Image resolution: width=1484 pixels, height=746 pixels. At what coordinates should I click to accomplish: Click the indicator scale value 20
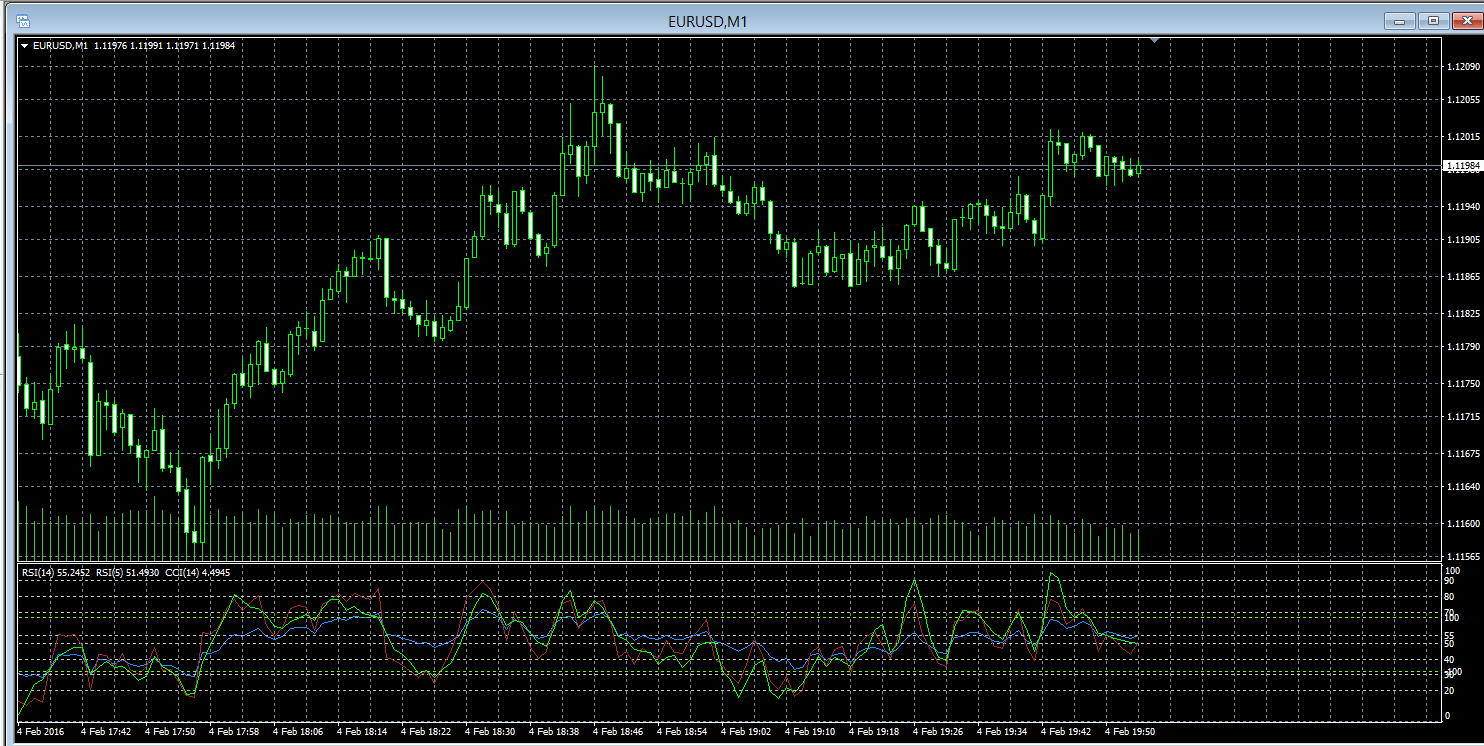click(x=1449, y=691)
